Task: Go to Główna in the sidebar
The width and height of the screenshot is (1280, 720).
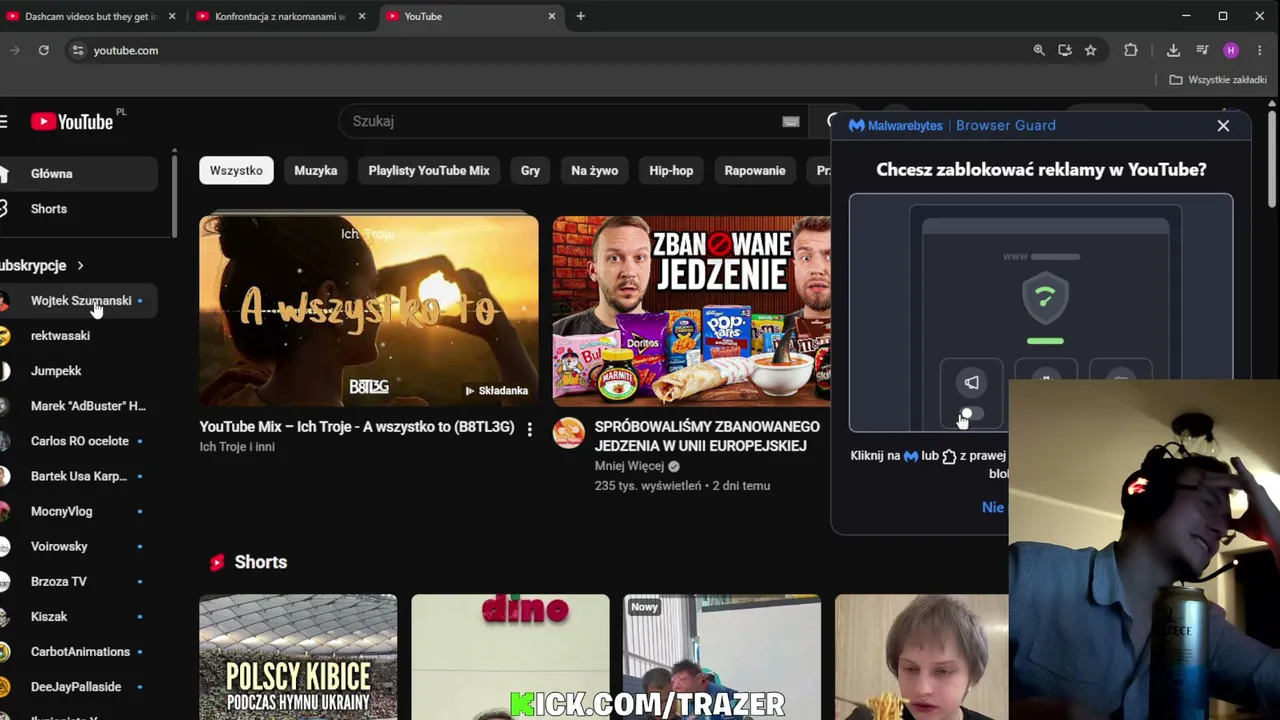Action: [78, 174]
